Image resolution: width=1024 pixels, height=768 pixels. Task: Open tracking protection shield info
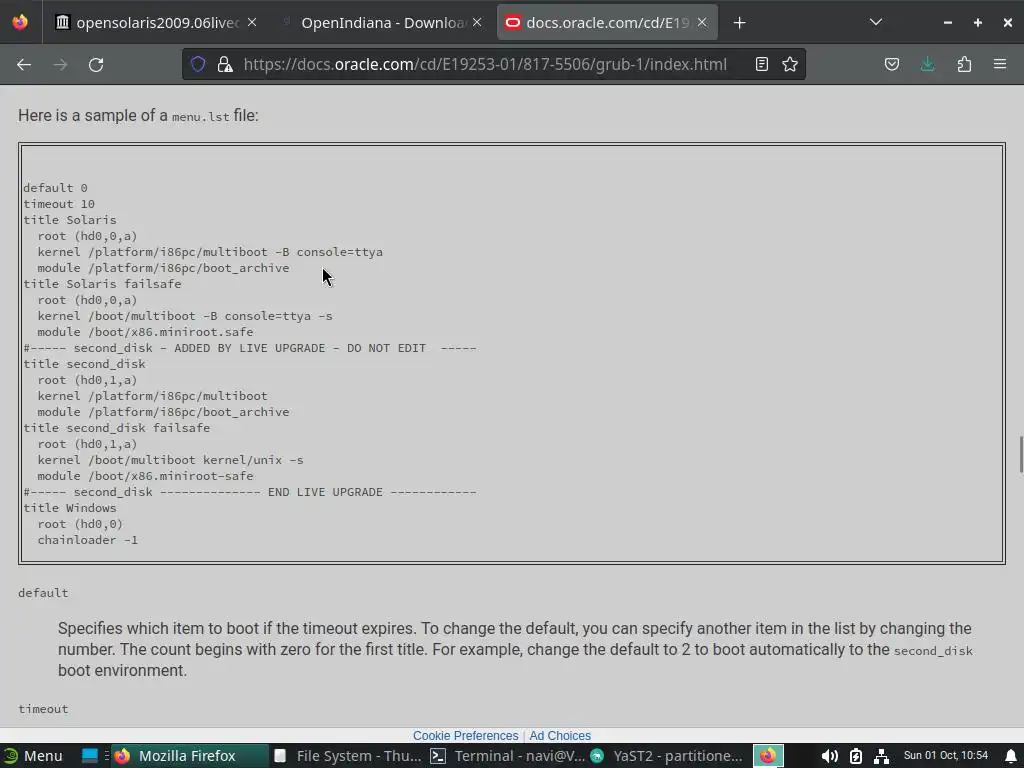[x=198, y=64]
